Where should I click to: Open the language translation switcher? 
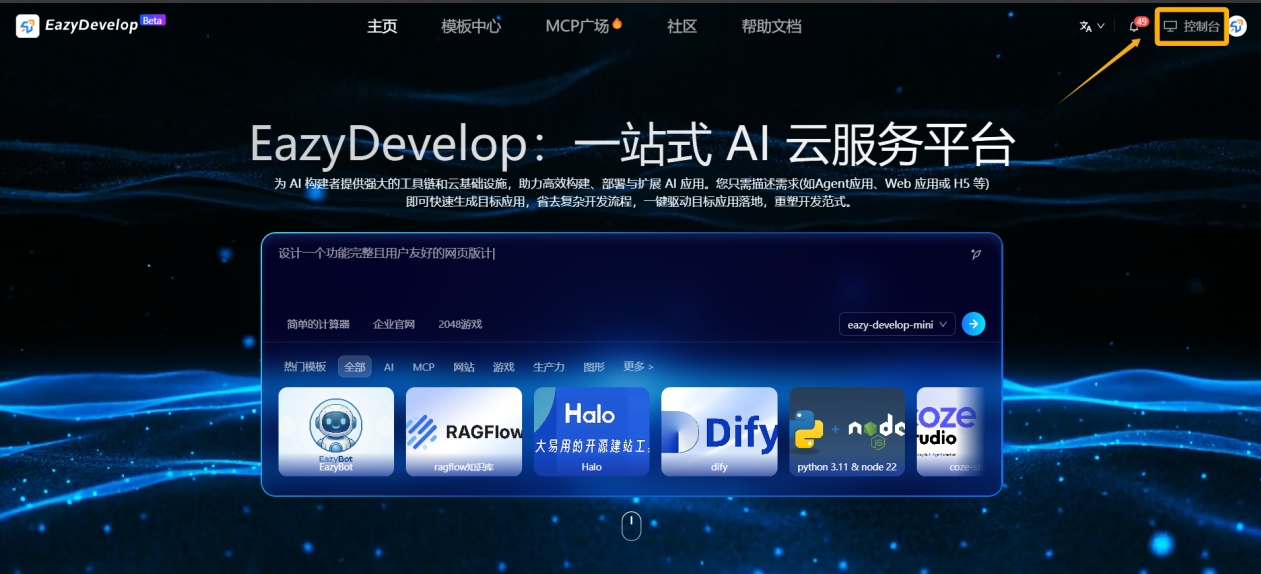(1092, 27)
